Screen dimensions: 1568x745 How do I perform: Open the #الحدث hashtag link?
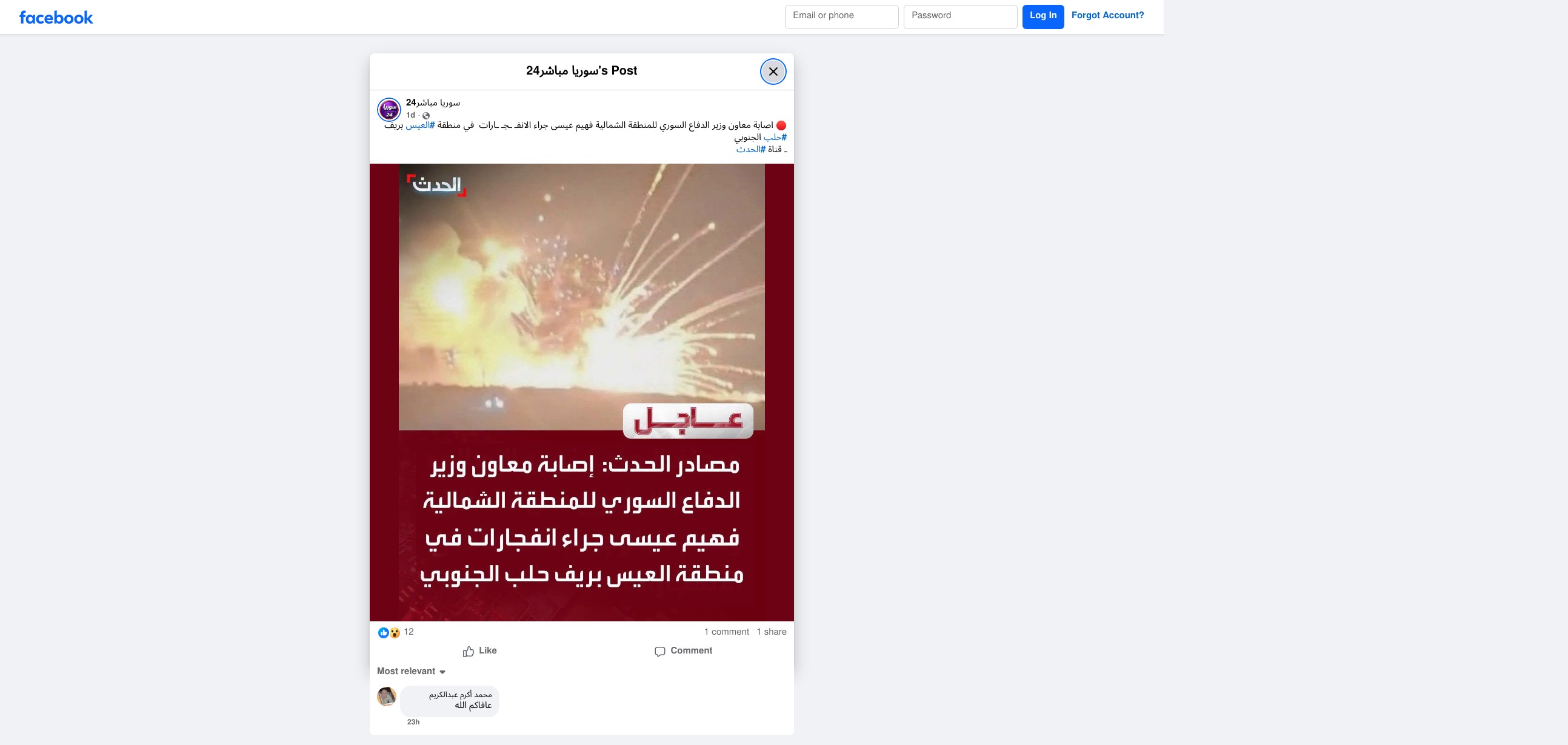click(750, 150)
